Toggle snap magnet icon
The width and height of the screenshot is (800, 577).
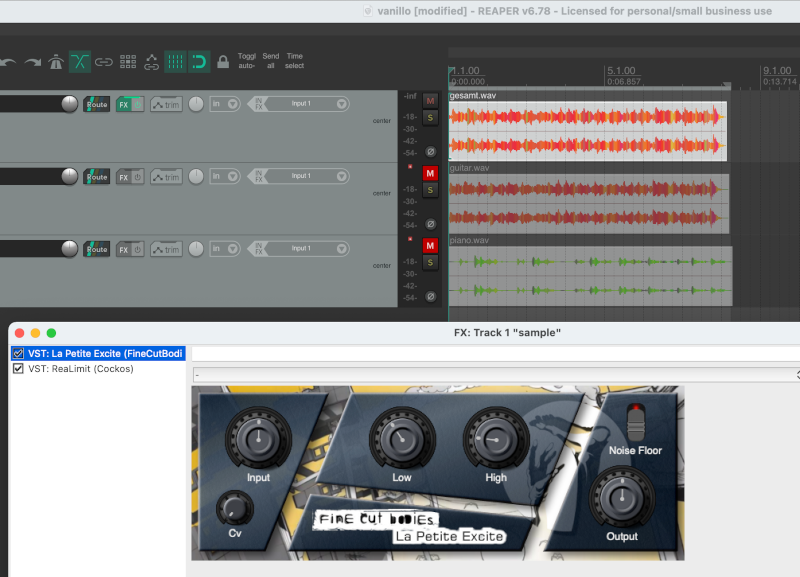point(199,62)
